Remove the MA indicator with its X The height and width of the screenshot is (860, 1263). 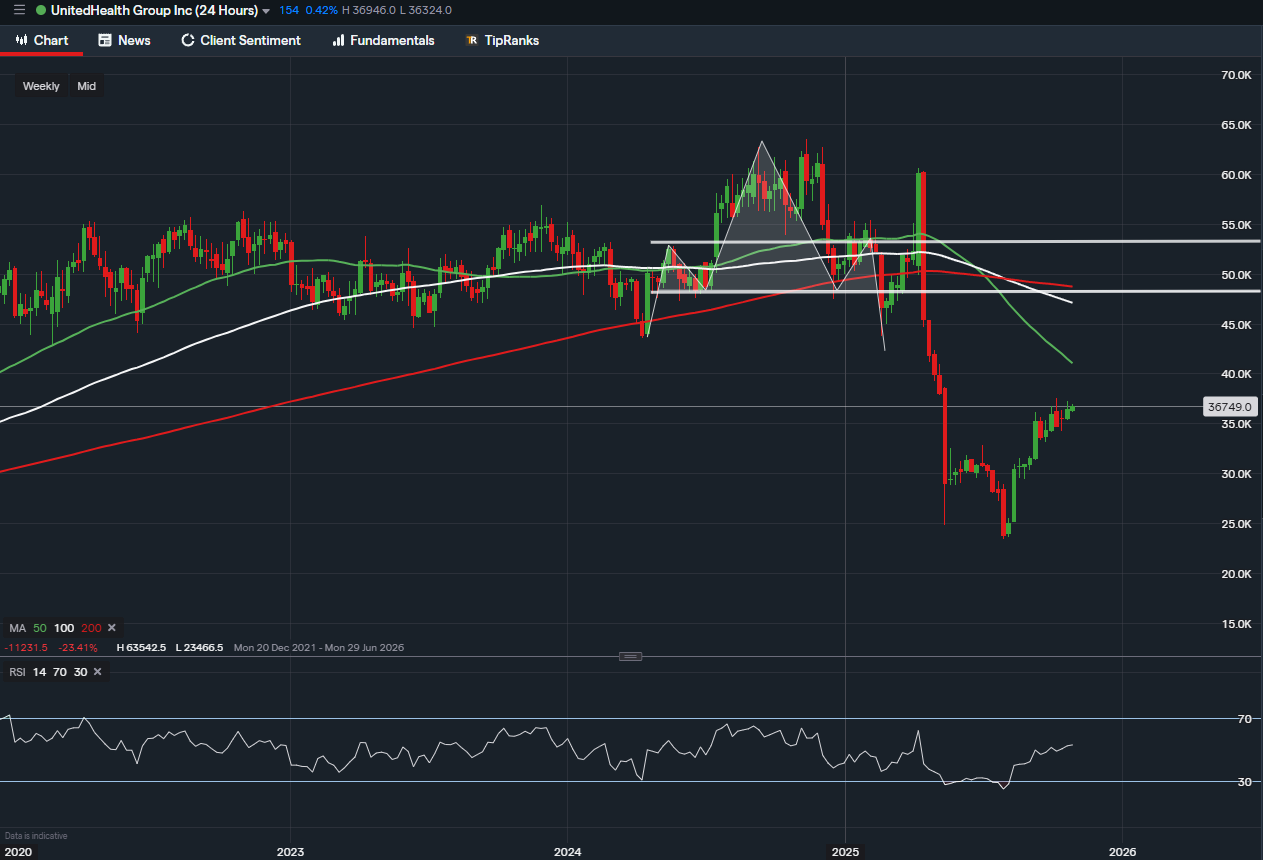click(x=112, y=628)
